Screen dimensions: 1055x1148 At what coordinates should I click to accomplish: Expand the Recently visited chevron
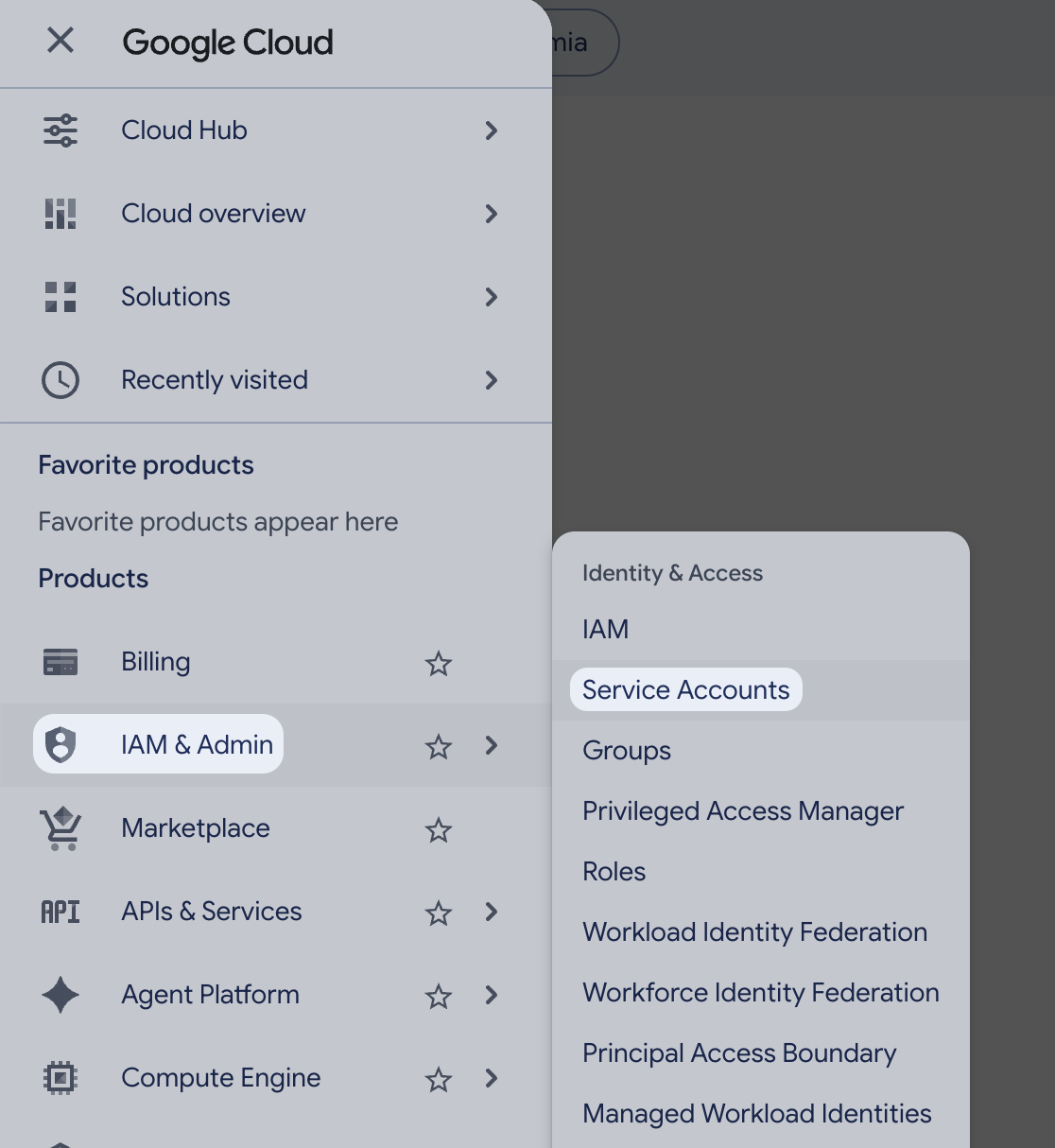click(492, 380)
